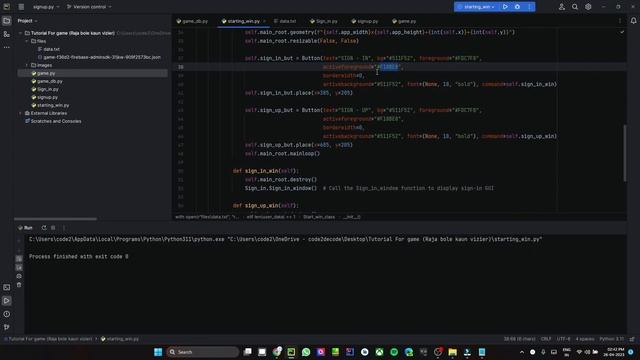Image resolution: width=640 pixels, height=360 pixels.
Task: Switch to the Sign_in.py editor tab
Action: [x=324, y=21]
